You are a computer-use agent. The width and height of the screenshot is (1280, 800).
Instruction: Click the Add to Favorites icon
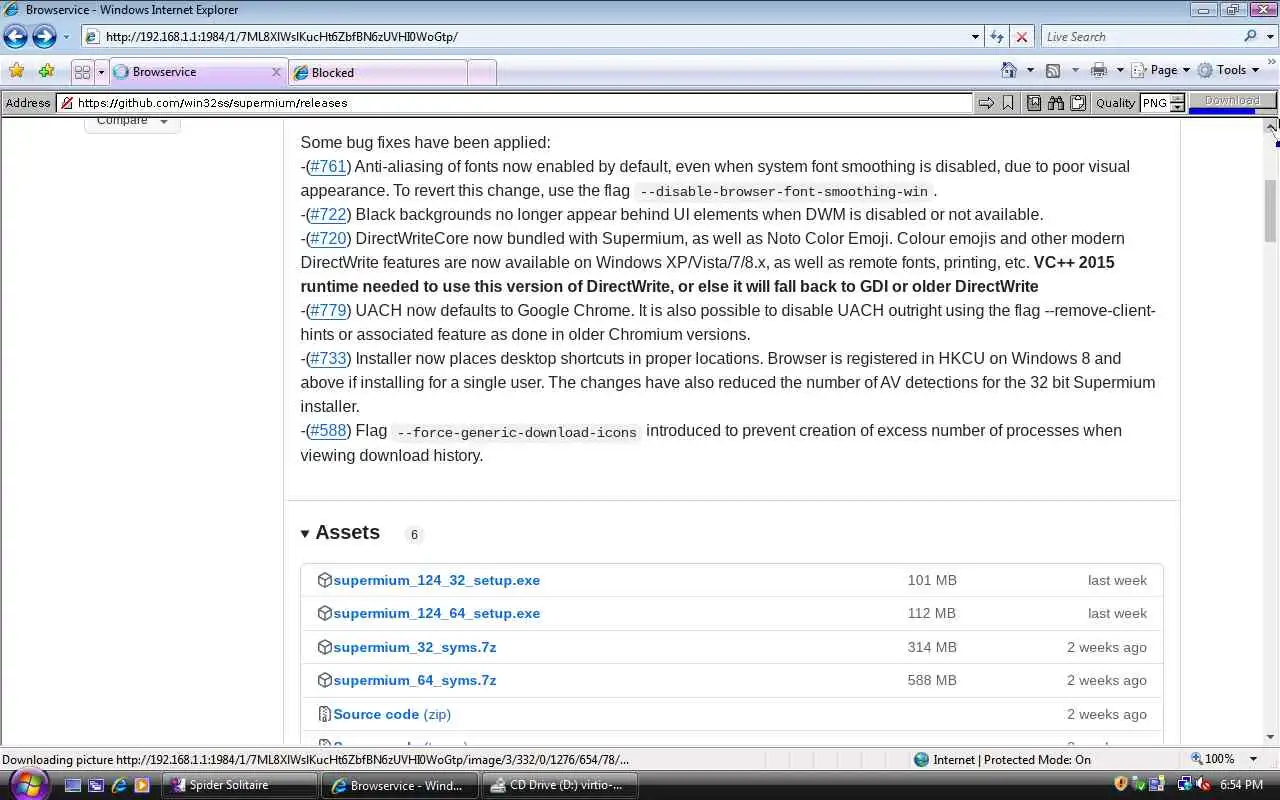point(46,71)
